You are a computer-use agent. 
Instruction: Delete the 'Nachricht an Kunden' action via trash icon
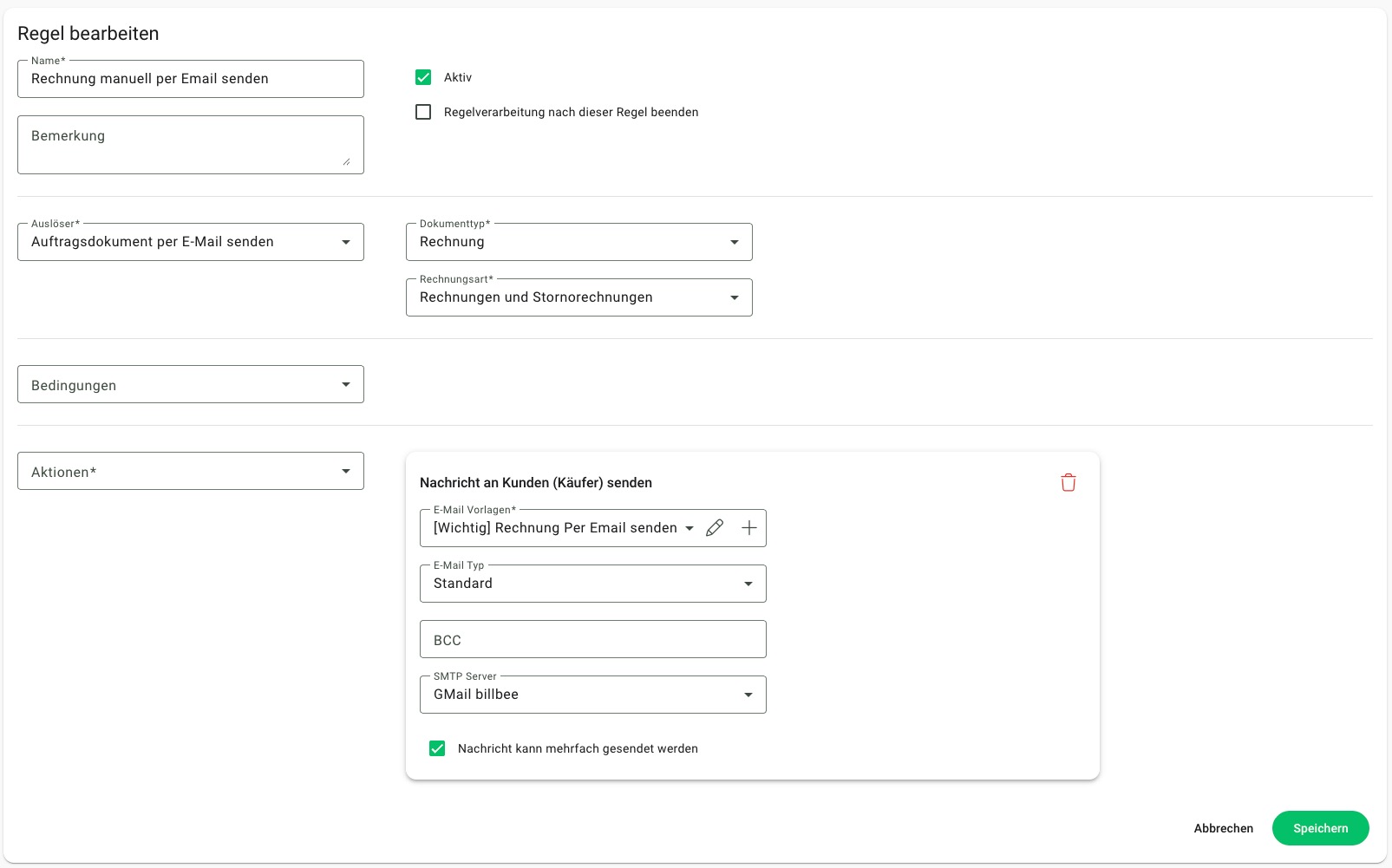[x=1069, y=483]
